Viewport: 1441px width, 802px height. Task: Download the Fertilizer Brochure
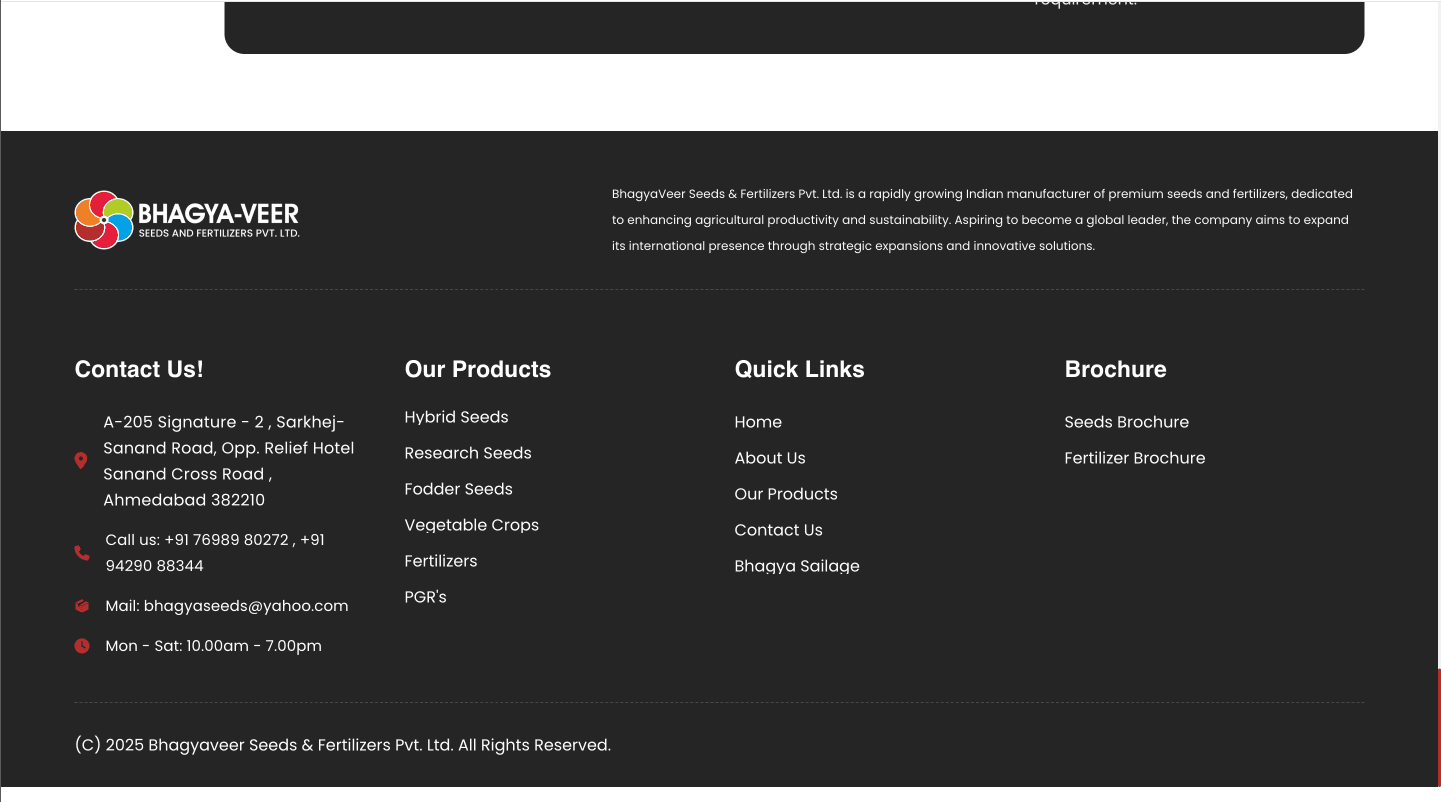point(1135,458)
